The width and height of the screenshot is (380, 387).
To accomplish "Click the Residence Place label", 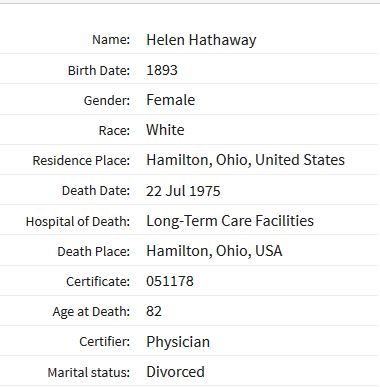I will tap(81, 161).
